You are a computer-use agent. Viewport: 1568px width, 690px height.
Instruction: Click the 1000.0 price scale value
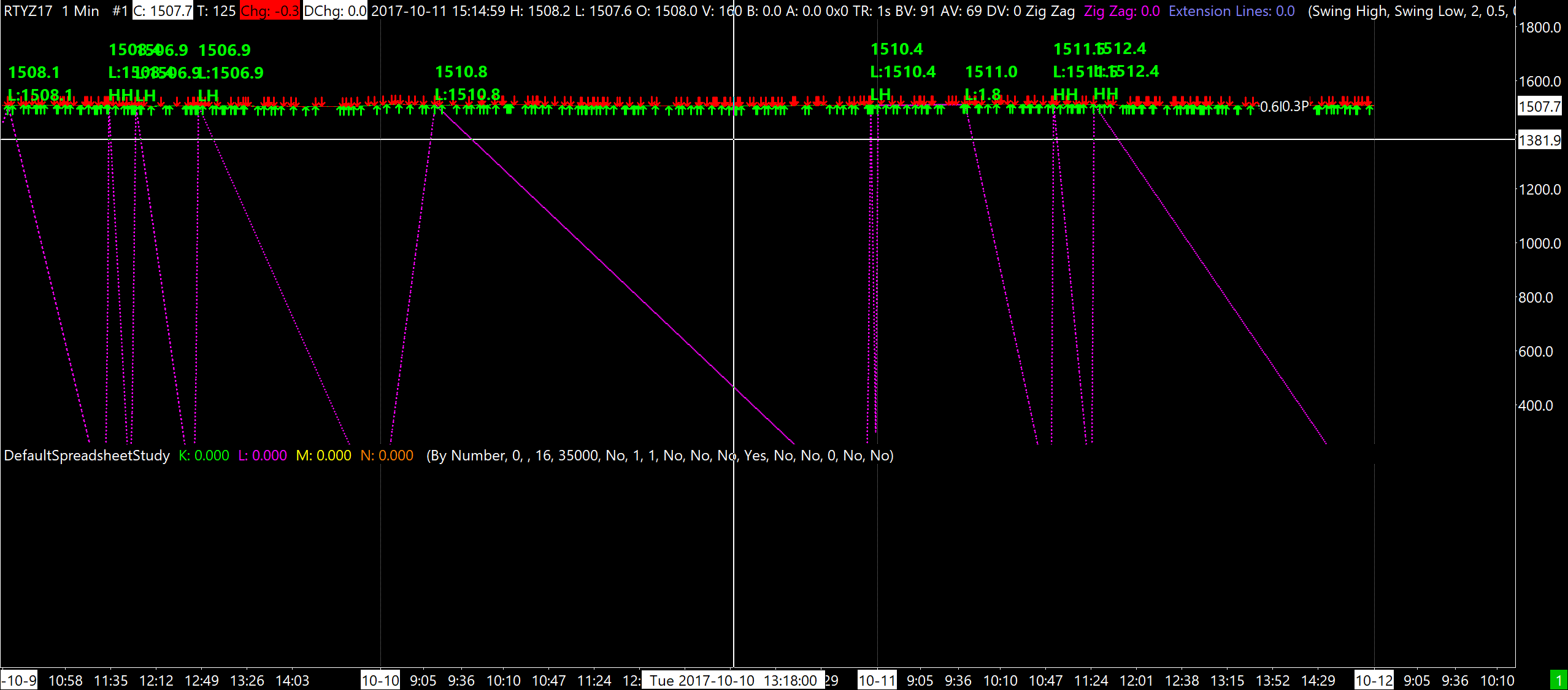(x=1539, y=244)
